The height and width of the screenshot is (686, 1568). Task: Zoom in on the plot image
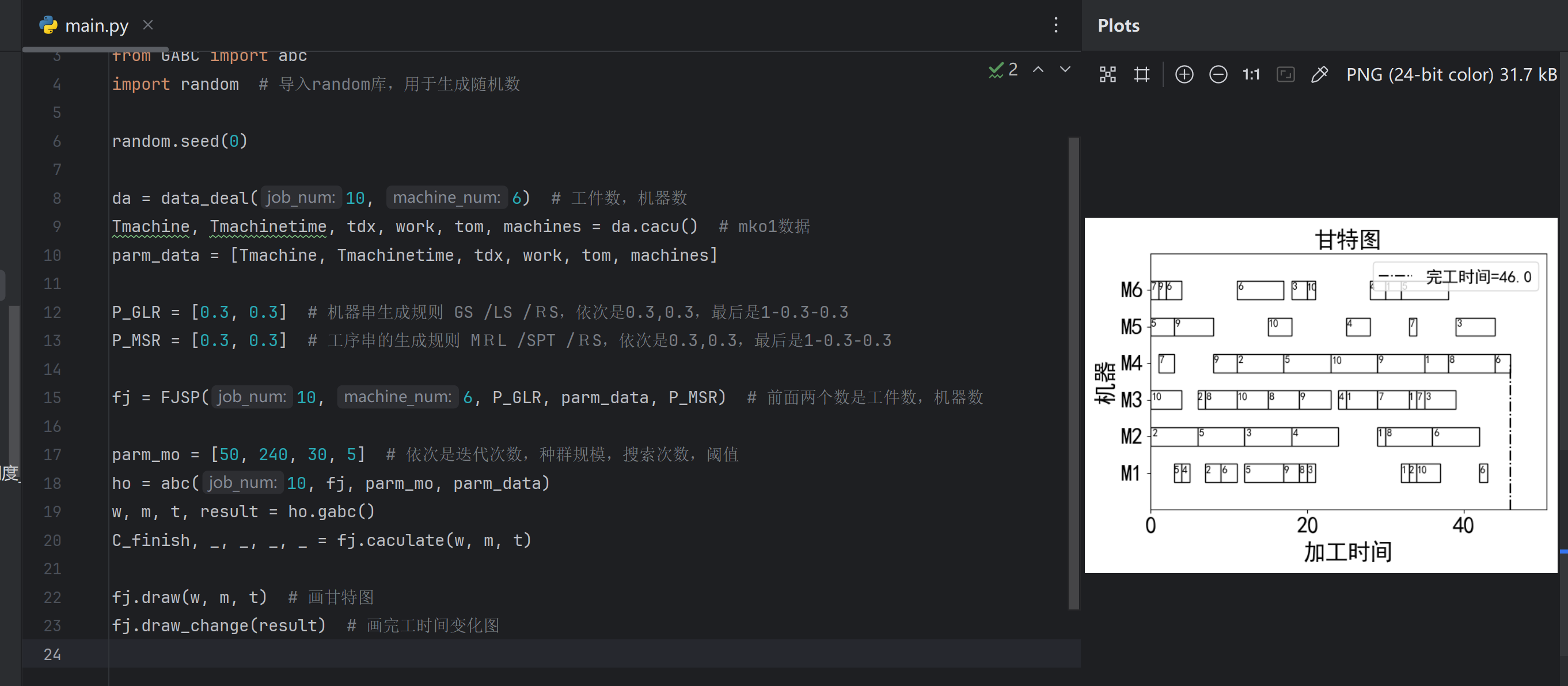click(x=1184, y=74)
